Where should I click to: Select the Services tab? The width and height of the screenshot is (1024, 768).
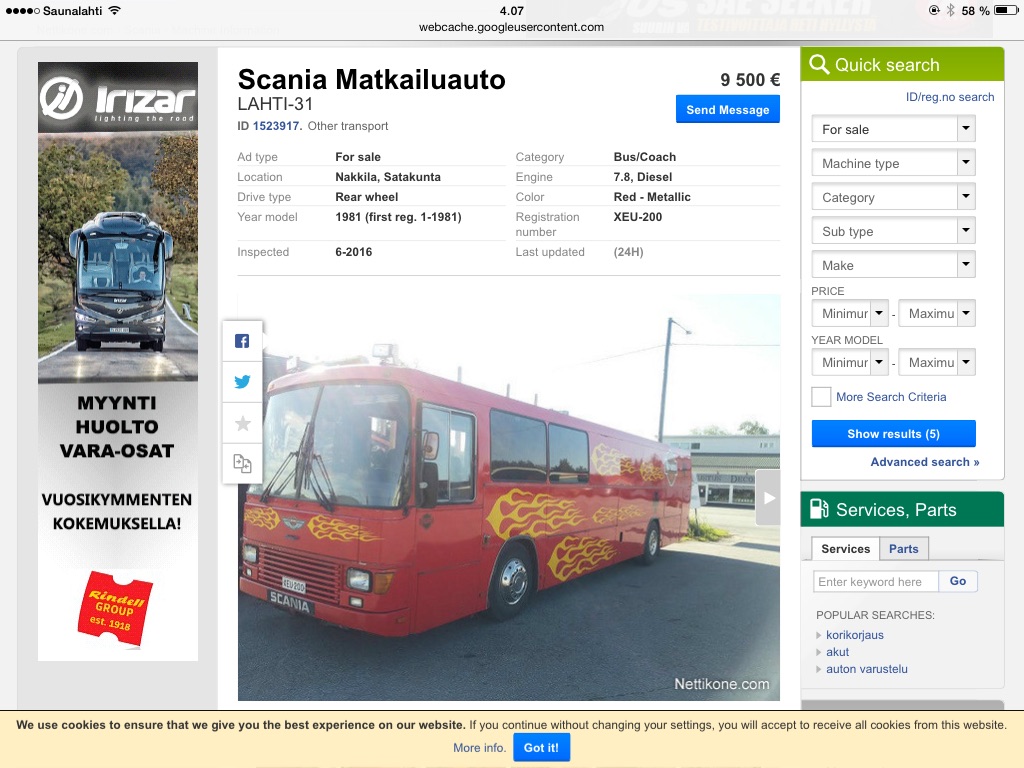pos(845,549)
